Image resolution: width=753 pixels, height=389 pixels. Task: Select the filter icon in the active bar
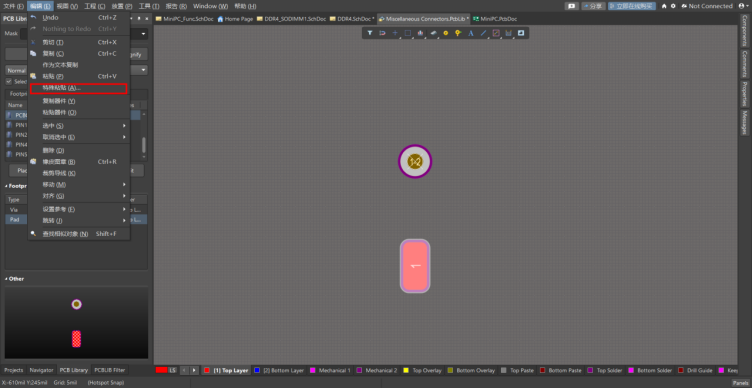coord(370,33)
